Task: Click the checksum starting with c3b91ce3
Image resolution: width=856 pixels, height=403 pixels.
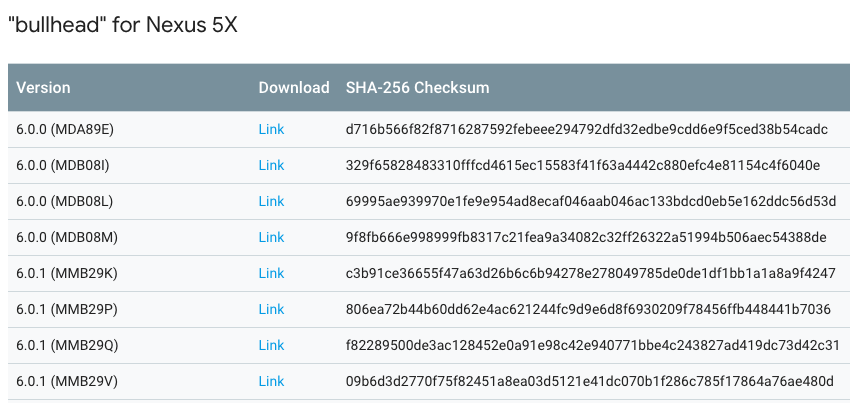Action: (x=590, y=273)
